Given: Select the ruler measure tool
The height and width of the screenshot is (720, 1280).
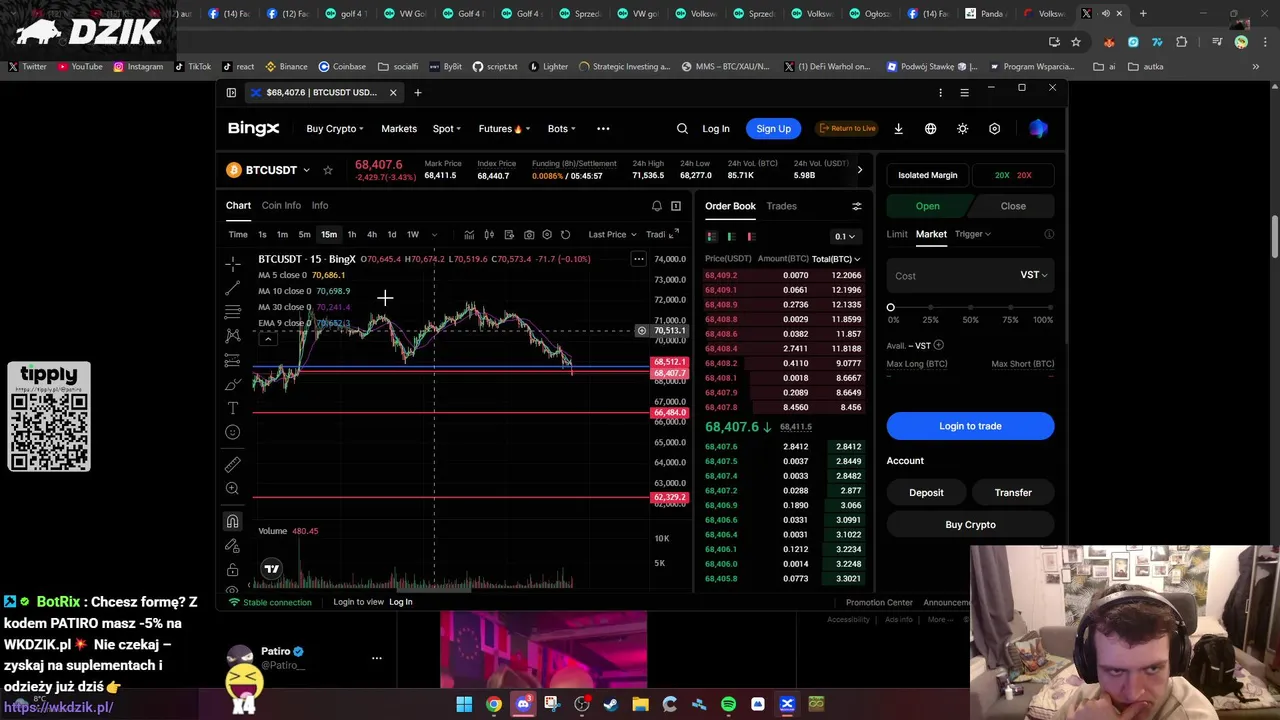Looking at the screenshot, I should point(232,465).
